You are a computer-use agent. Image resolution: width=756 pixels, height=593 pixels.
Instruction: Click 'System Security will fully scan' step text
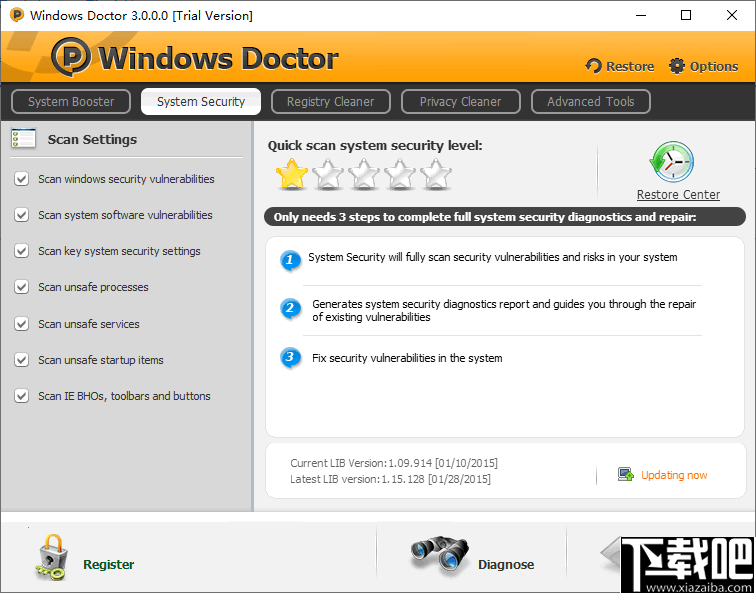[493, 257]
